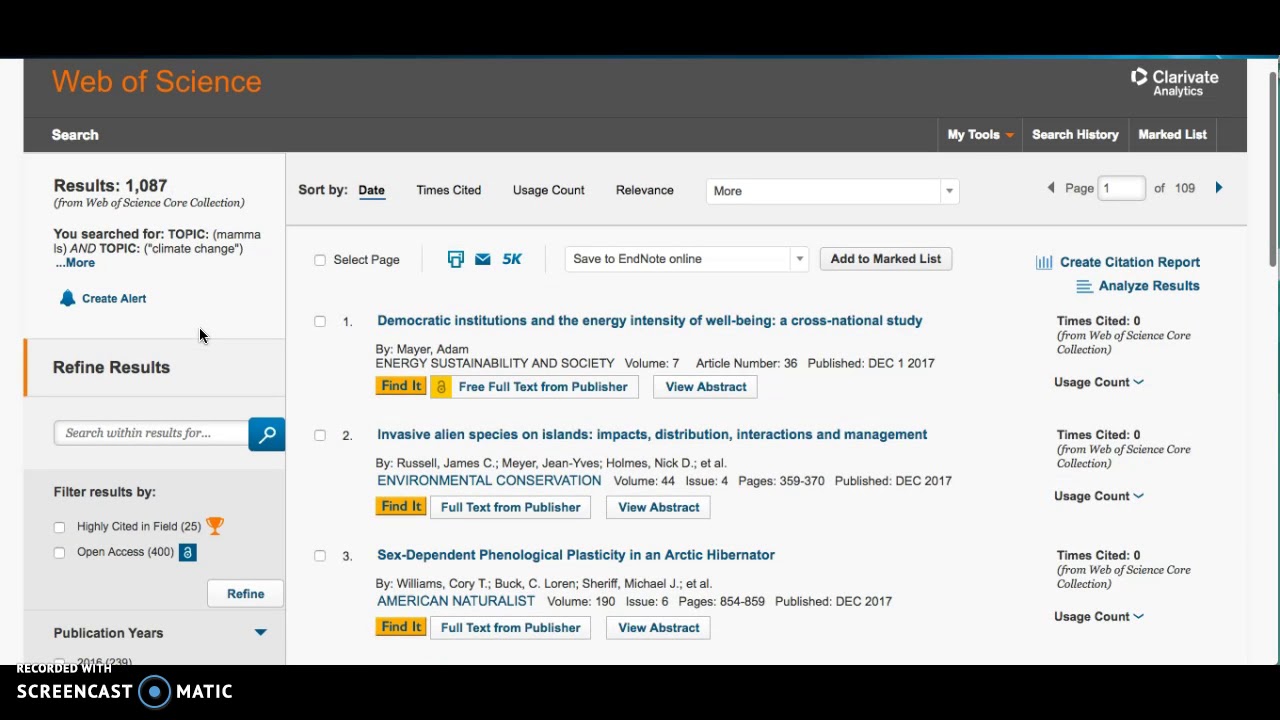1280x720 pixels.
Task: Sort results by Date
Action: (x=371, y=190)
